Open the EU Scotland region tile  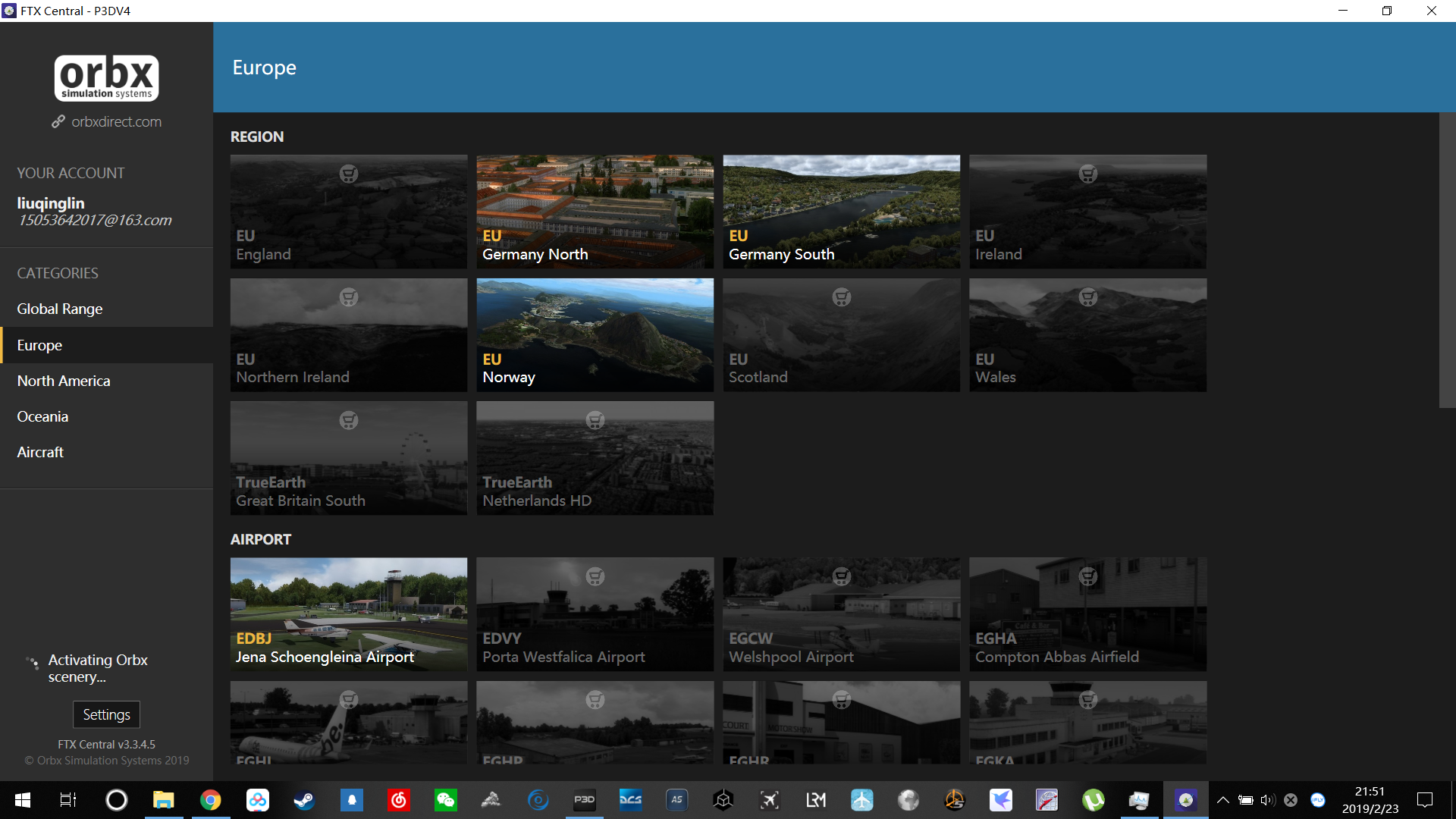(x=842, y=335)
